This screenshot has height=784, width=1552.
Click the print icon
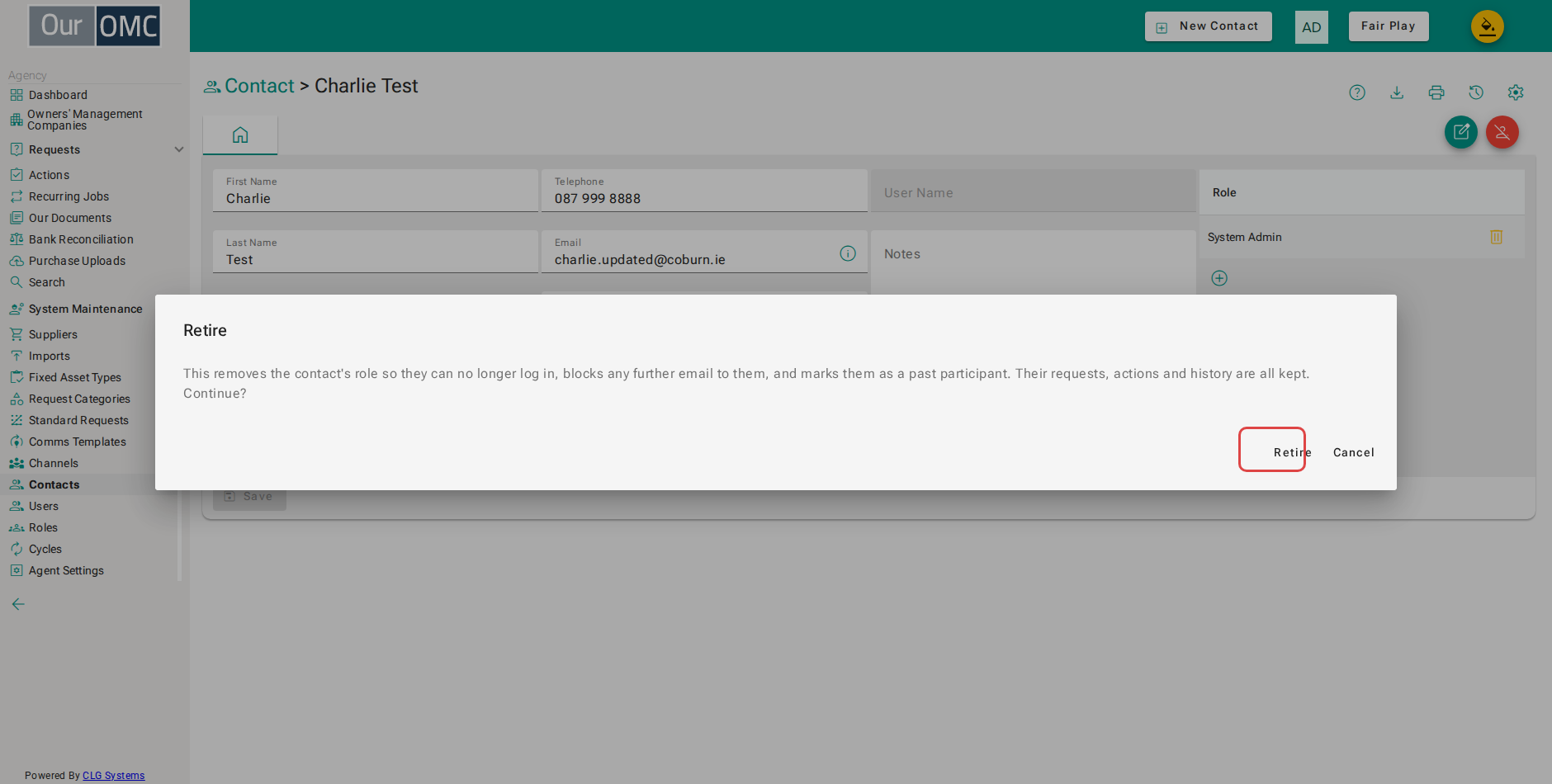pyautogui.click(x=1436, y=92)
